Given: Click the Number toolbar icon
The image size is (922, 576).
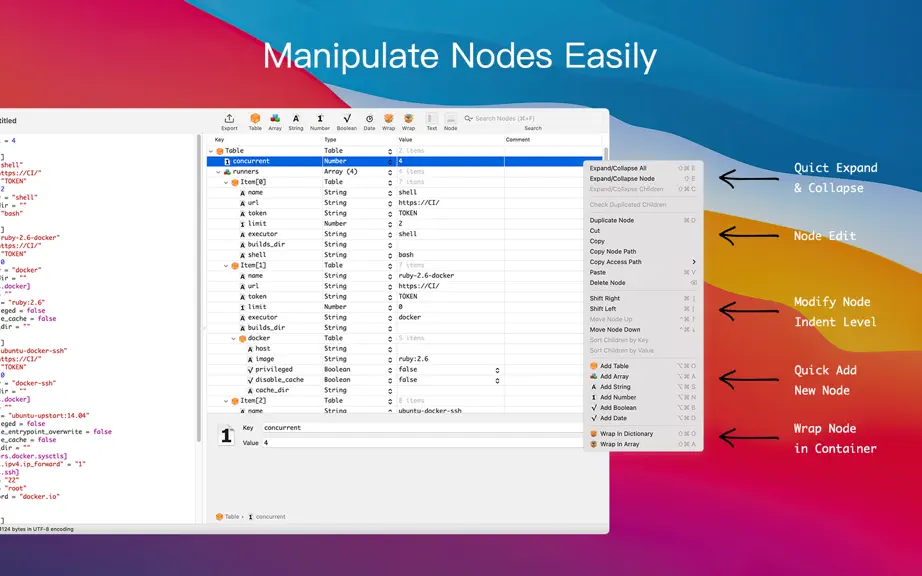Looking at the screenshot, I should click(320, 122).
